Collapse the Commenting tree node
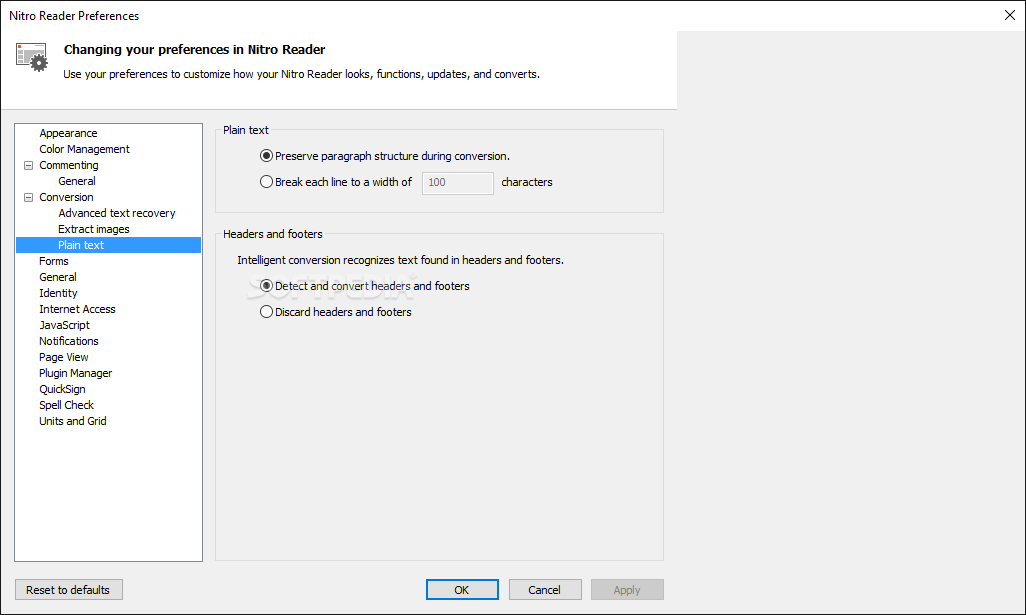This screenshot has height=615, width=1026. click(x=28, y=166)
